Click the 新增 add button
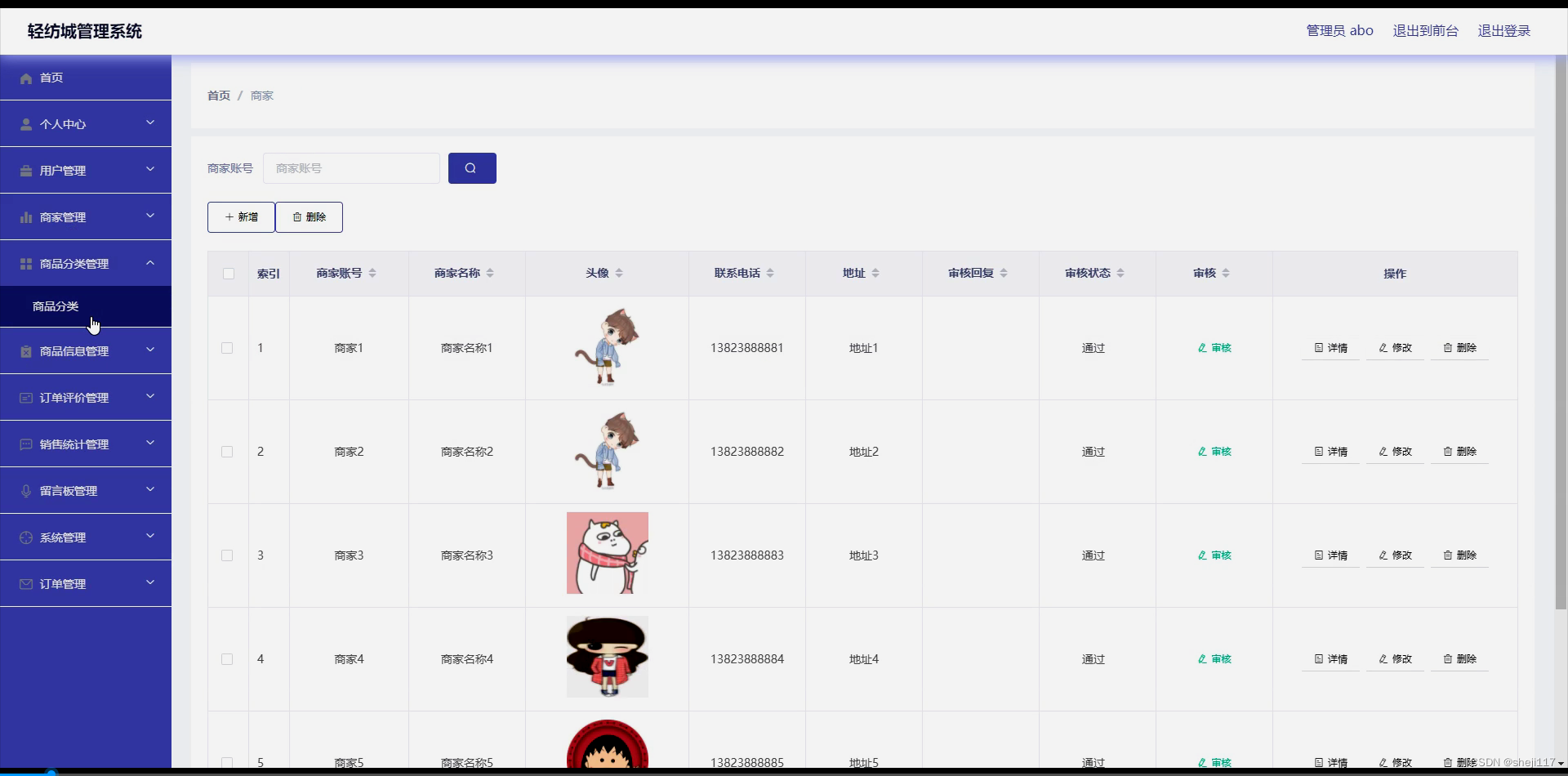This screenshot has width=1568, height=776. coord(241,216)
